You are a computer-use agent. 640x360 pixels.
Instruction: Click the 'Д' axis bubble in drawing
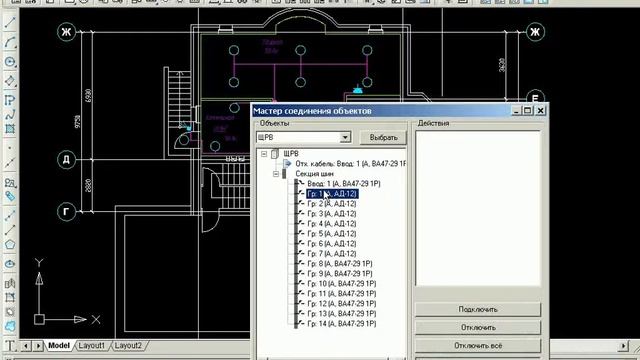click(x=67, y=160)
